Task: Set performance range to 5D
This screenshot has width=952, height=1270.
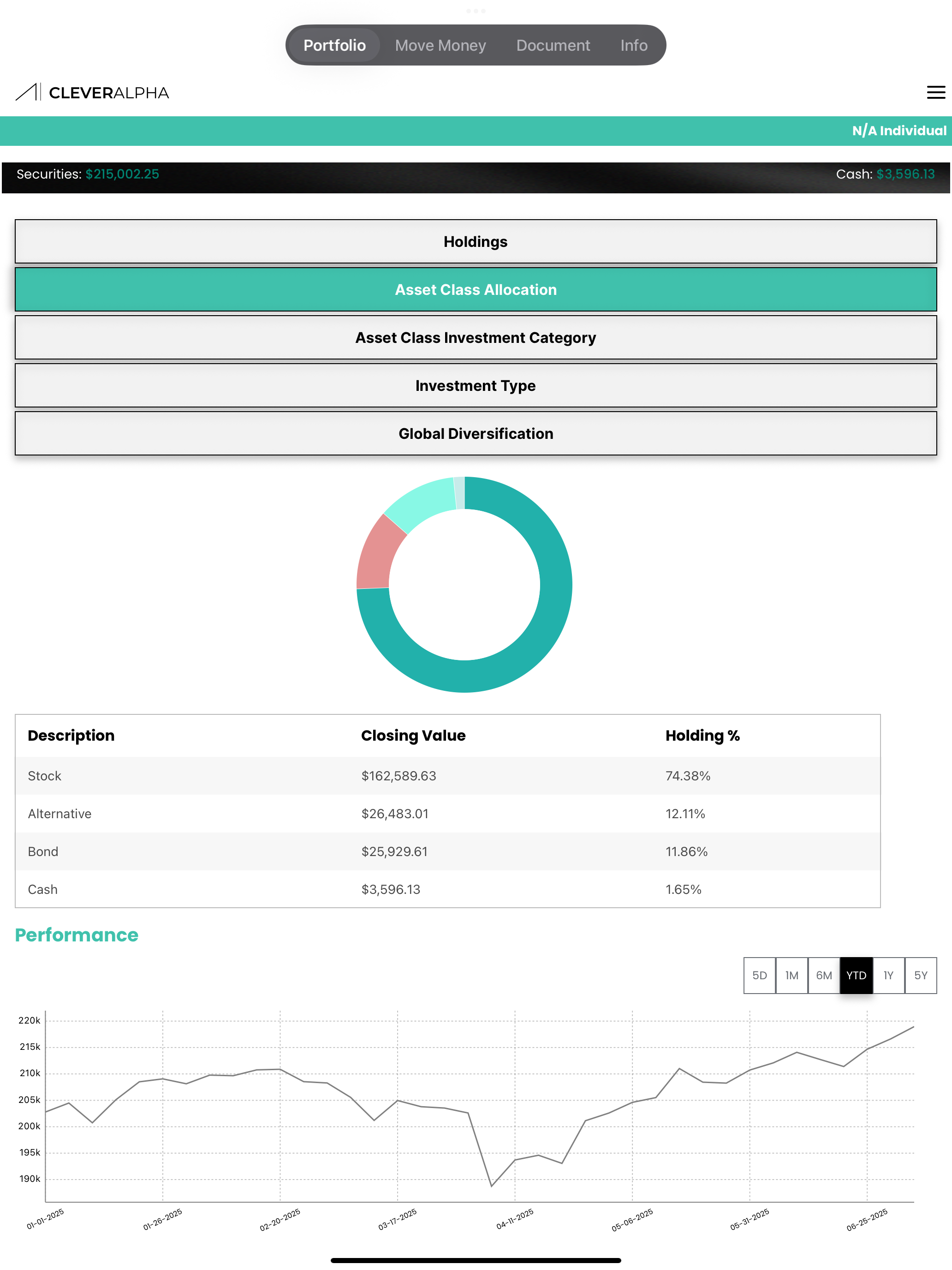Action: pos(759,976)
